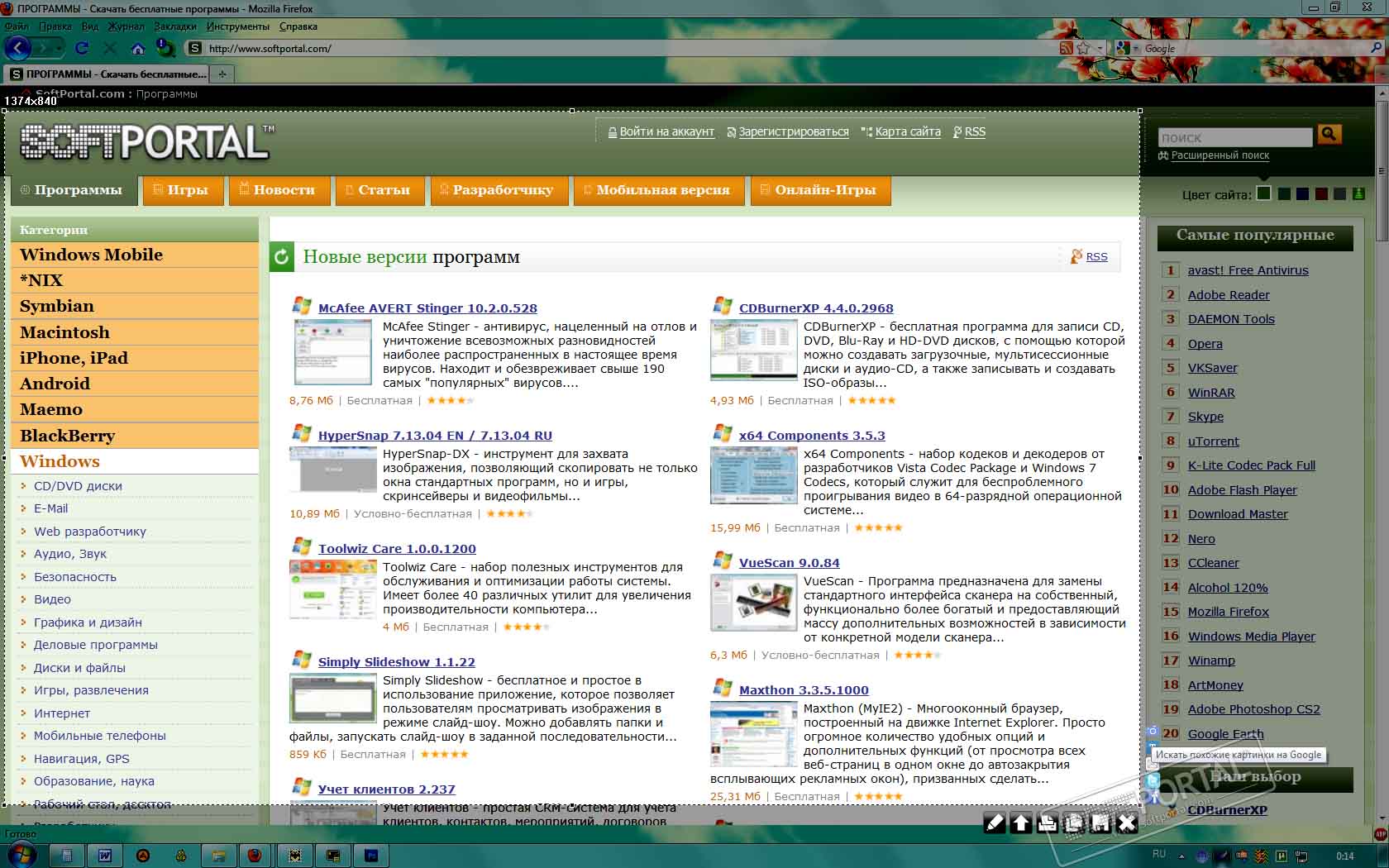
Task: Select the pencil edit tool in capture toolbar
Action: coord(995,823)
